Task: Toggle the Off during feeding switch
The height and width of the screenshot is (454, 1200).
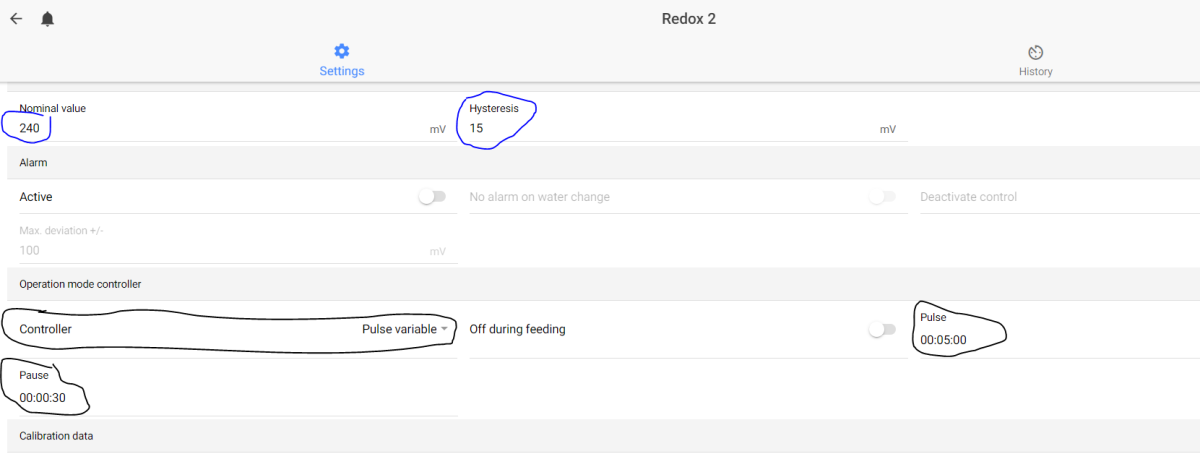Action: 883,329
